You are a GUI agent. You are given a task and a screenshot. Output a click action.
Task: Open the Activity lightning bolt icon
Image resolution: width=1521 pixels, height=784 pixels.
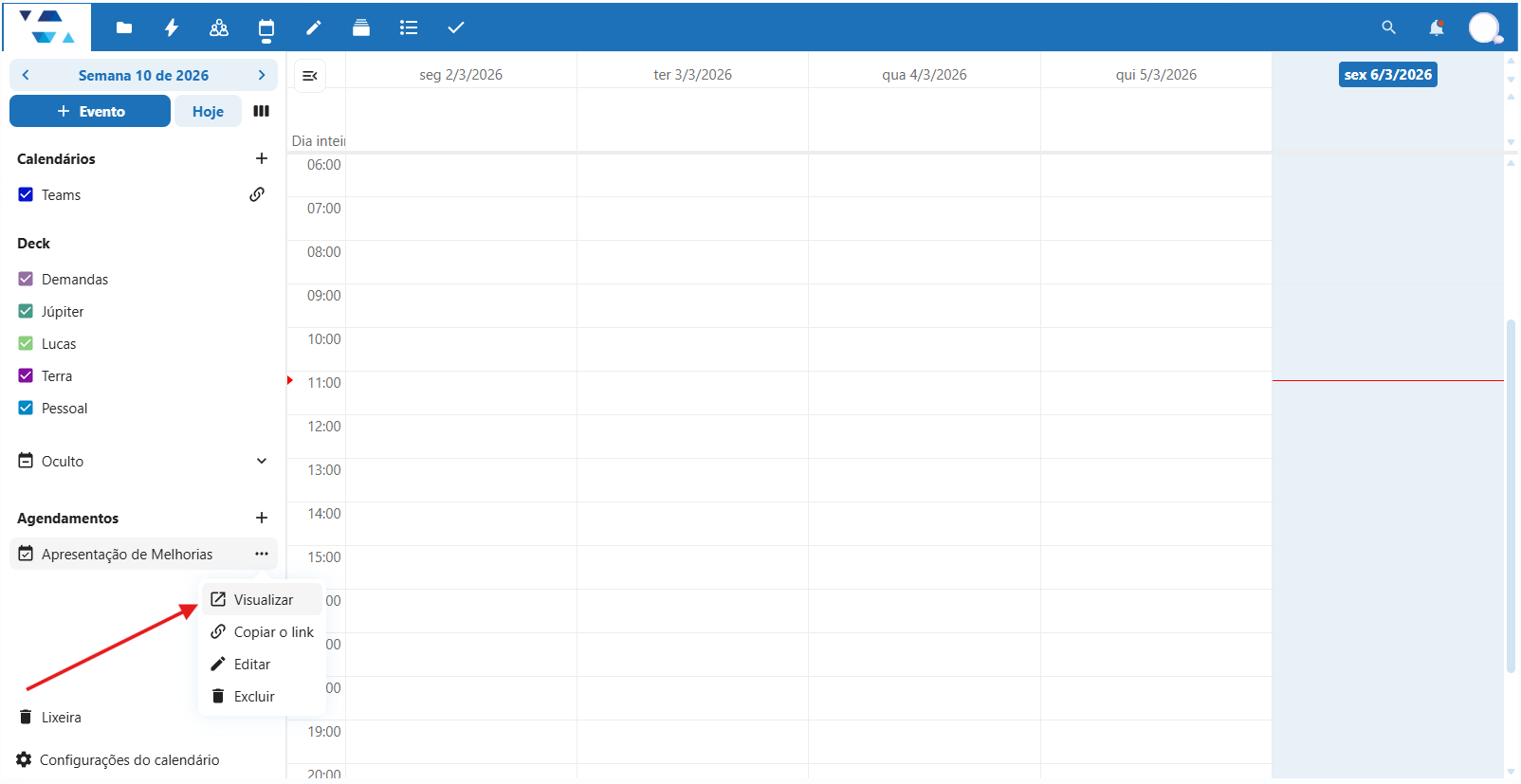coord(172,27)
